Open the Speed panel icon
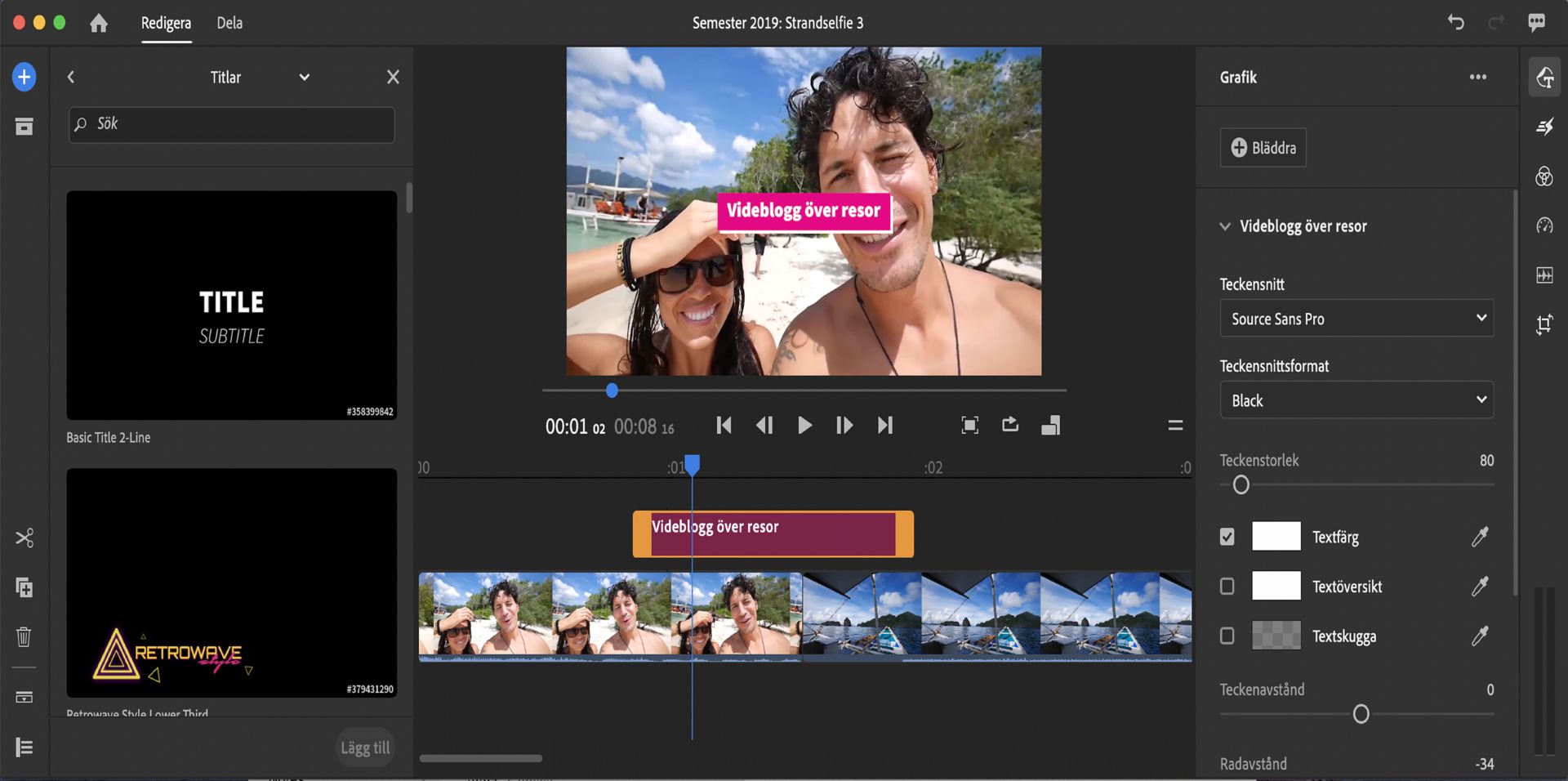Viewport: 1568px width, 781px height. [1543, 225]
